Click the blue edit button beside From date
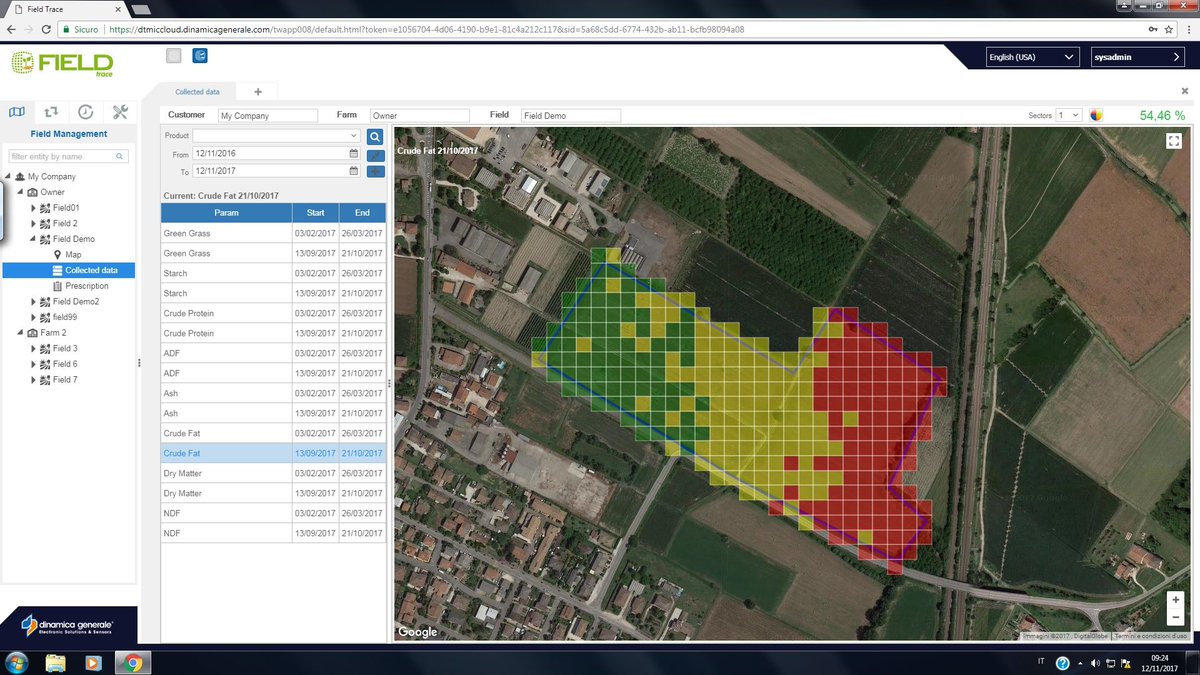 coord(376,154)
